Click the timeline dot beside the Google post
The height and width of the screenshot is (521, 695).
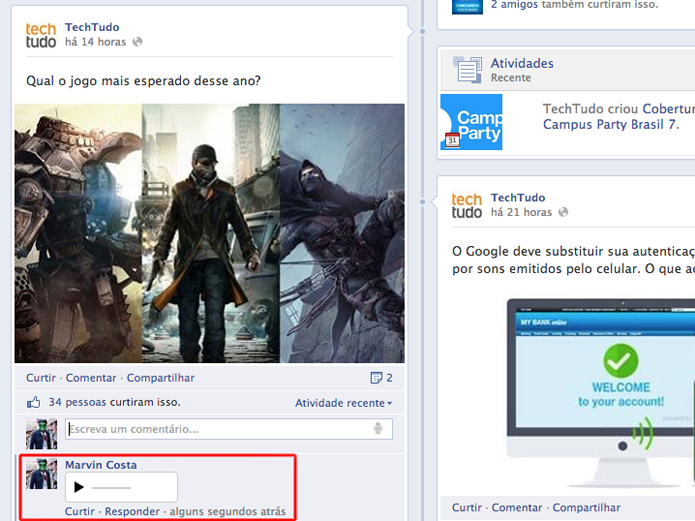422,202
